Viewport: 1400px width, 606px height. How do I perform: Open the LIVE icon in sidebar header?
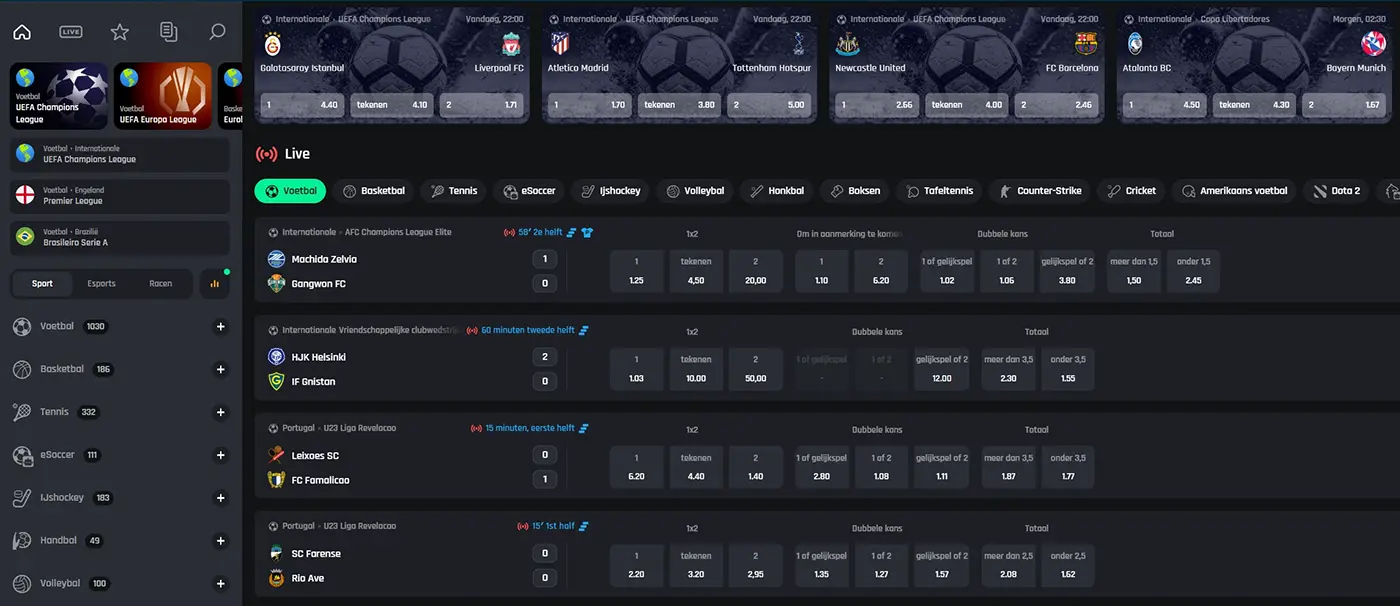[71, 32]
